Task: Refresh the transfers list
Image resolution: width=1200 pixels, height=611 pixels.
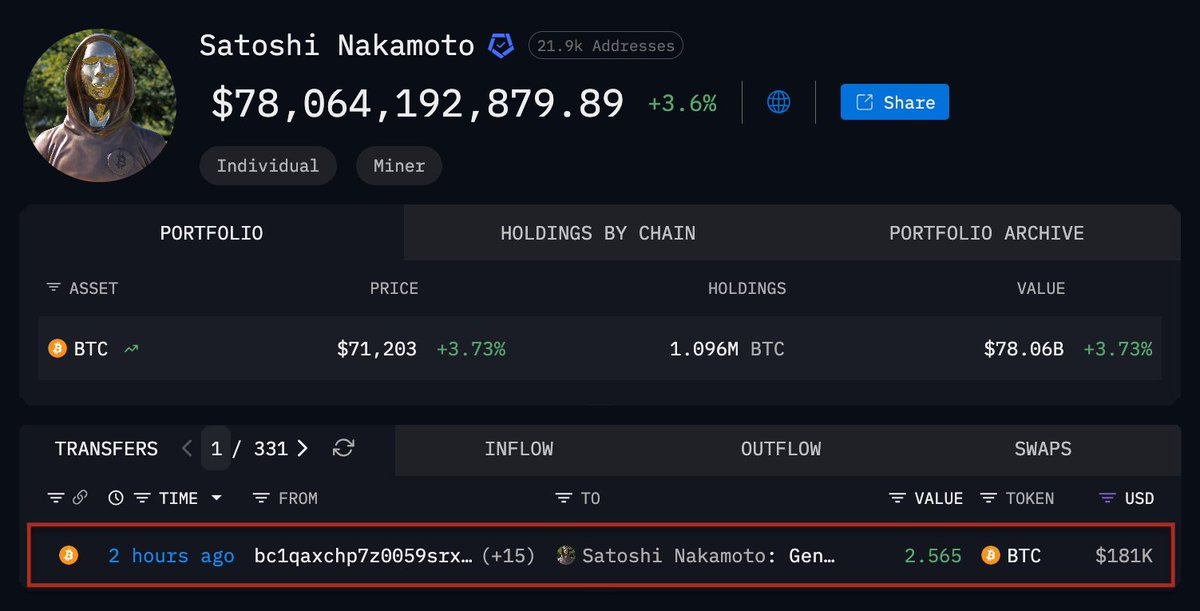Action: click(343, 448)
